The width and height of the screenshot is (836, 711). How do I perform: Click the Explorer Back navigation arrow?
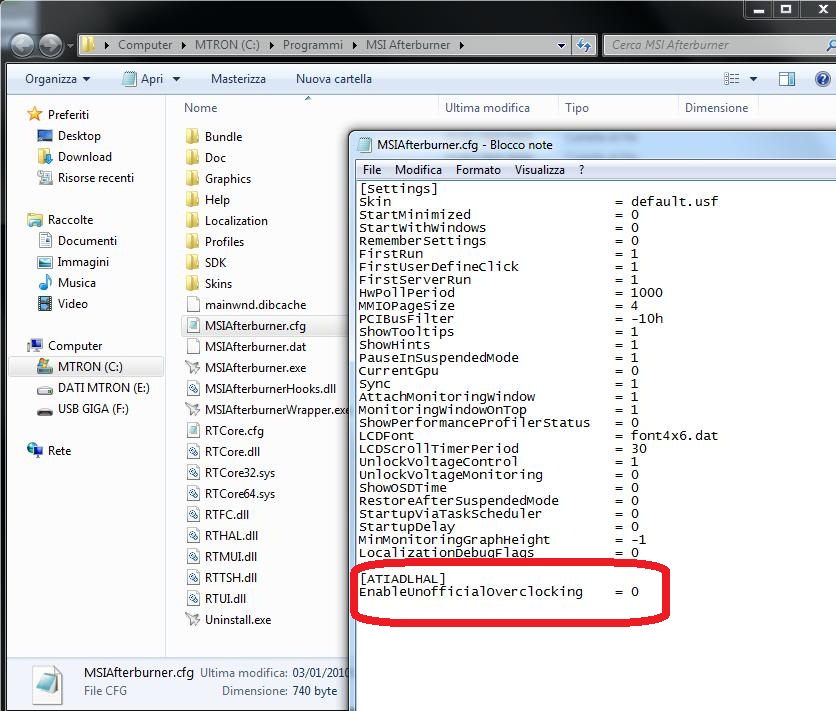[23, 45]
